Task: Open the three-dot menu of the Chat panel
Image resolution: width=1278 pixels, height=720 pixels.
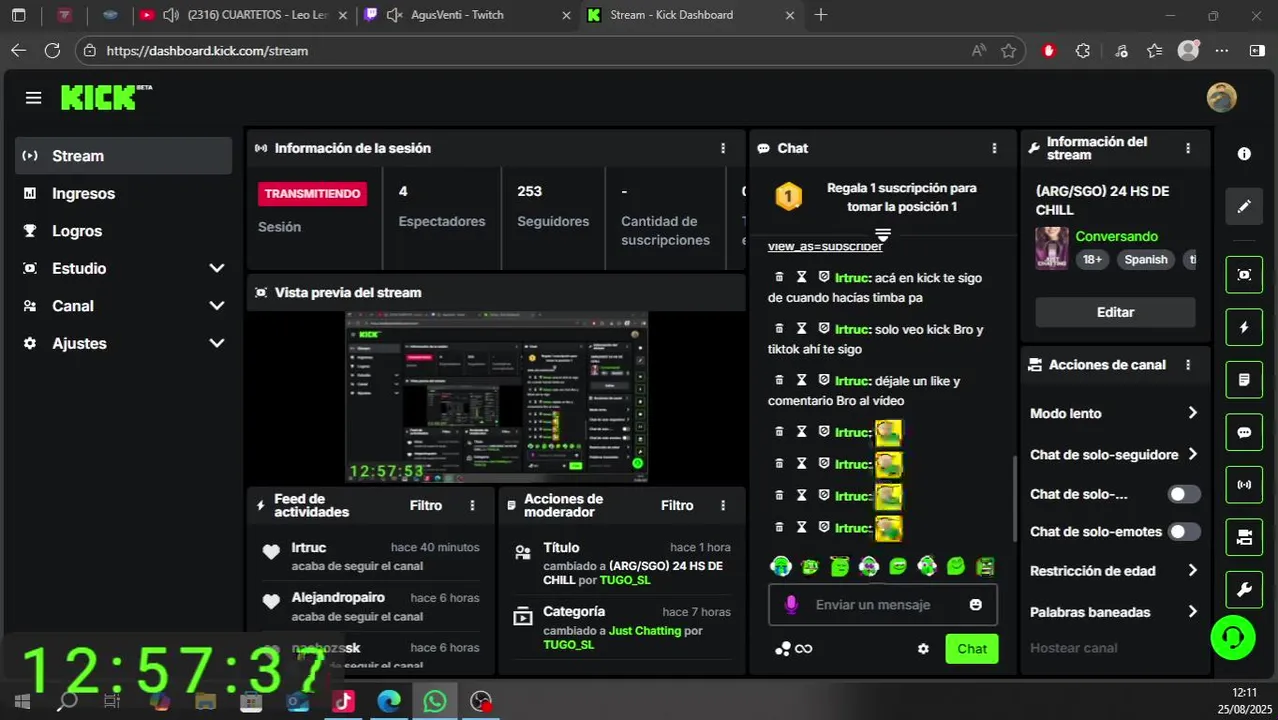Action: tap(994, 148)
